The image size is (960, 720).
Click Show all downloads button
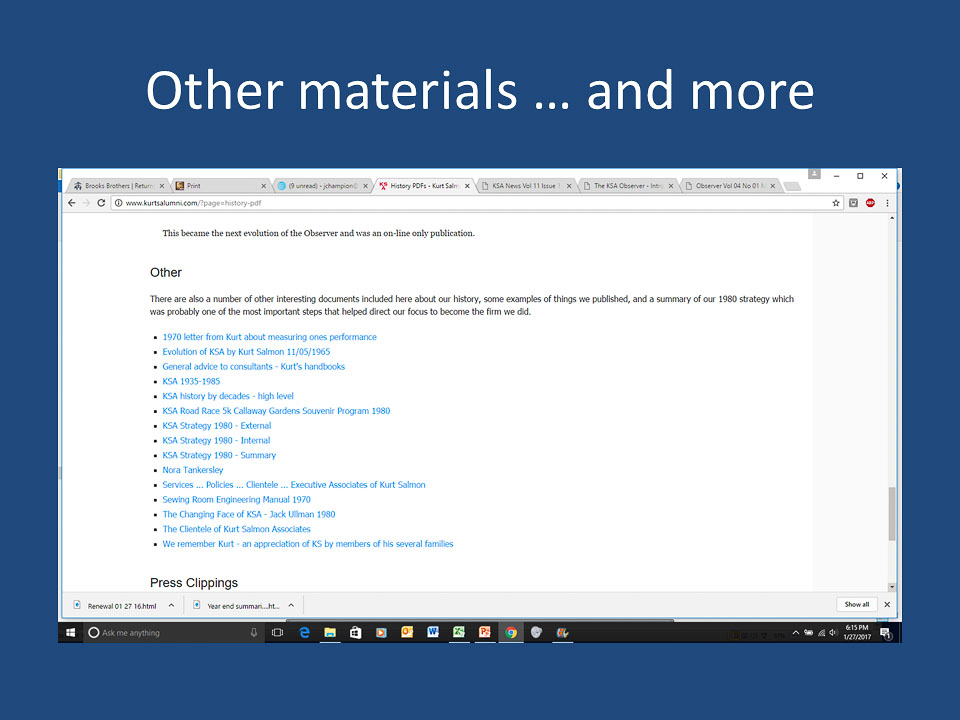point(857,605)
